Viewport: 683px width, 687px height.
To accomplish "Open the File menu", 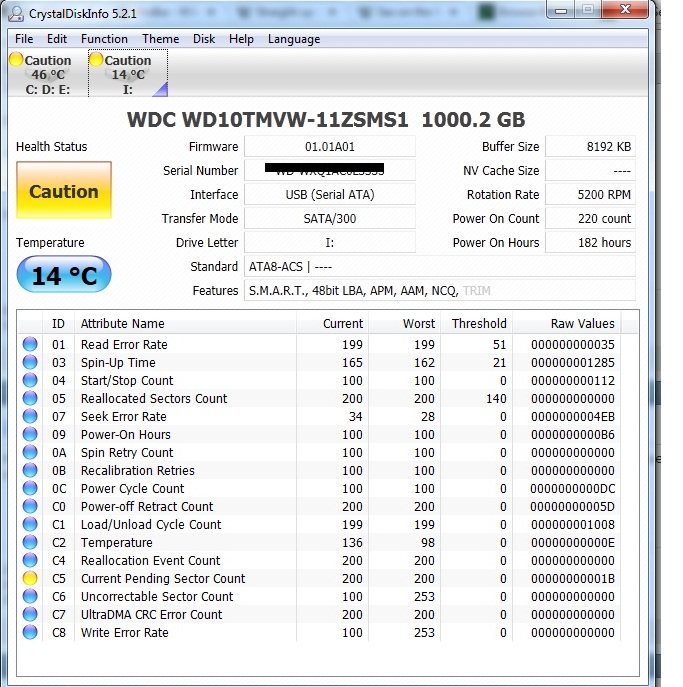I will pos(24,39).
